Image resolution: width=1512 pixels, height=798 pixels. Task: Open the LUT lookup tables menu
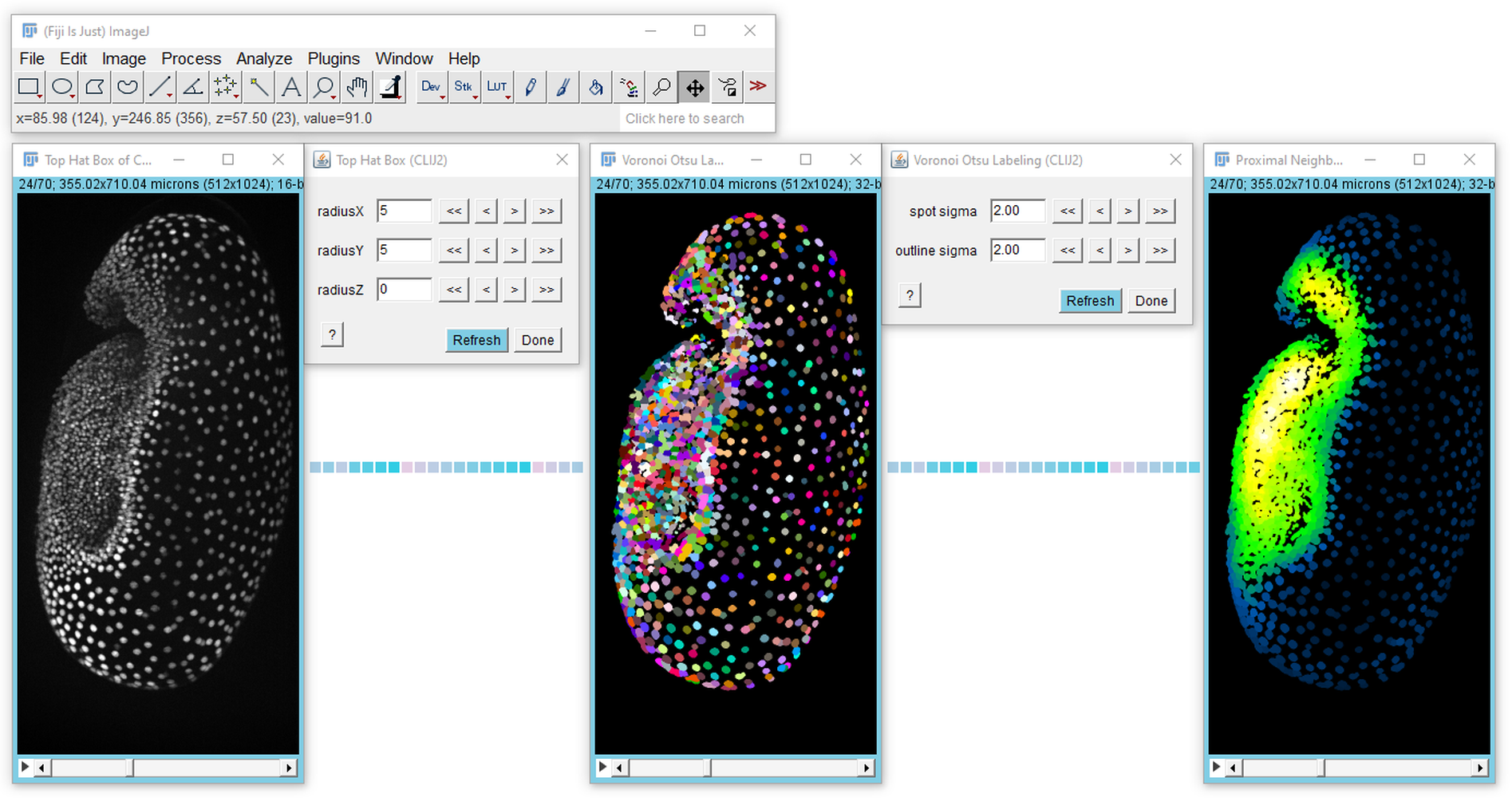[x=497, y=87]
